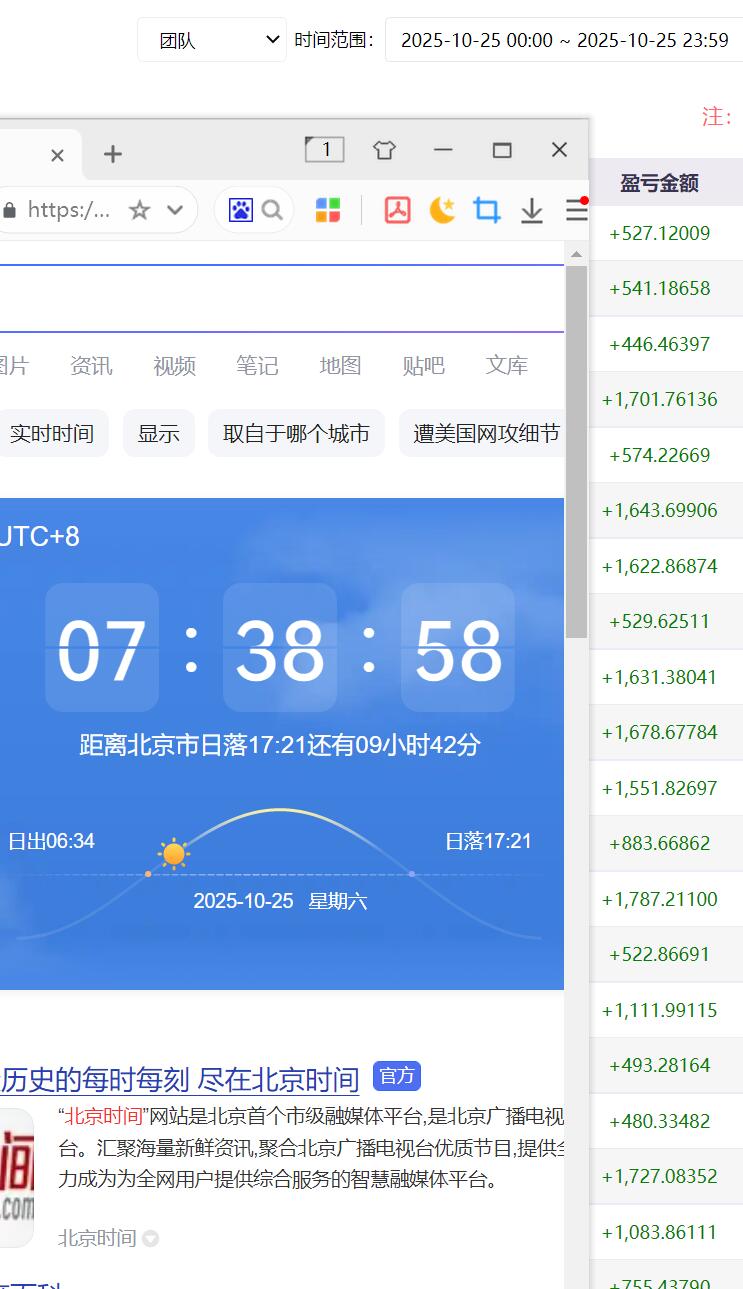
Task: Start the screenshot crop tool
Action: click(487, 210)
